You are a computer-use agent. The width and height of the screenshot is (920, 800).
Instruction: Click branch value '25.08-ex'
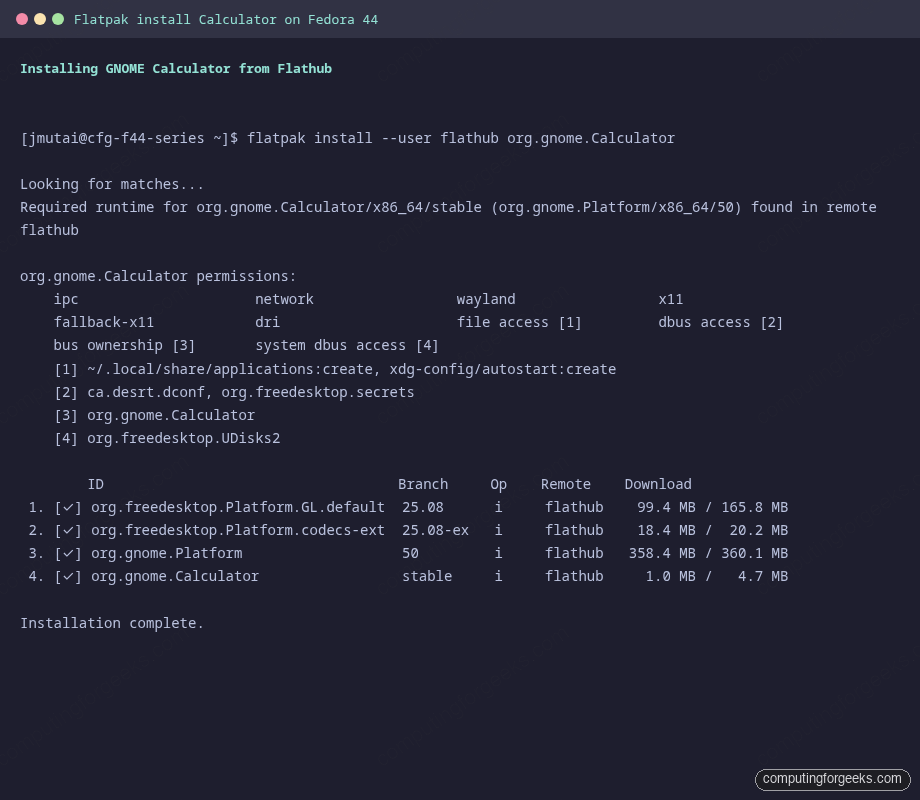pyautogui.click(x=435, y=530)
